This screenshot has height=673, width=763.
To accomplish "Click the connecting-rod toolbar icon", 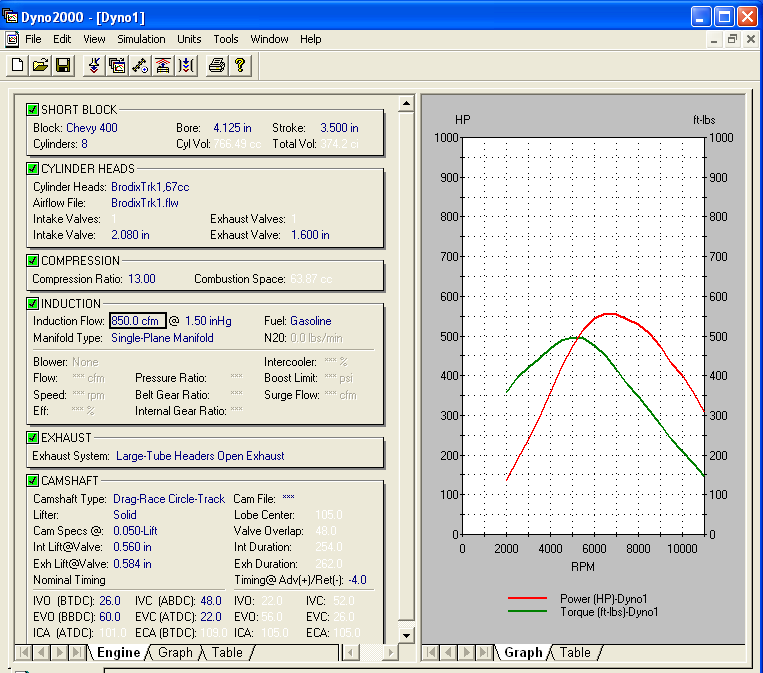I will [x=140, y=65].
